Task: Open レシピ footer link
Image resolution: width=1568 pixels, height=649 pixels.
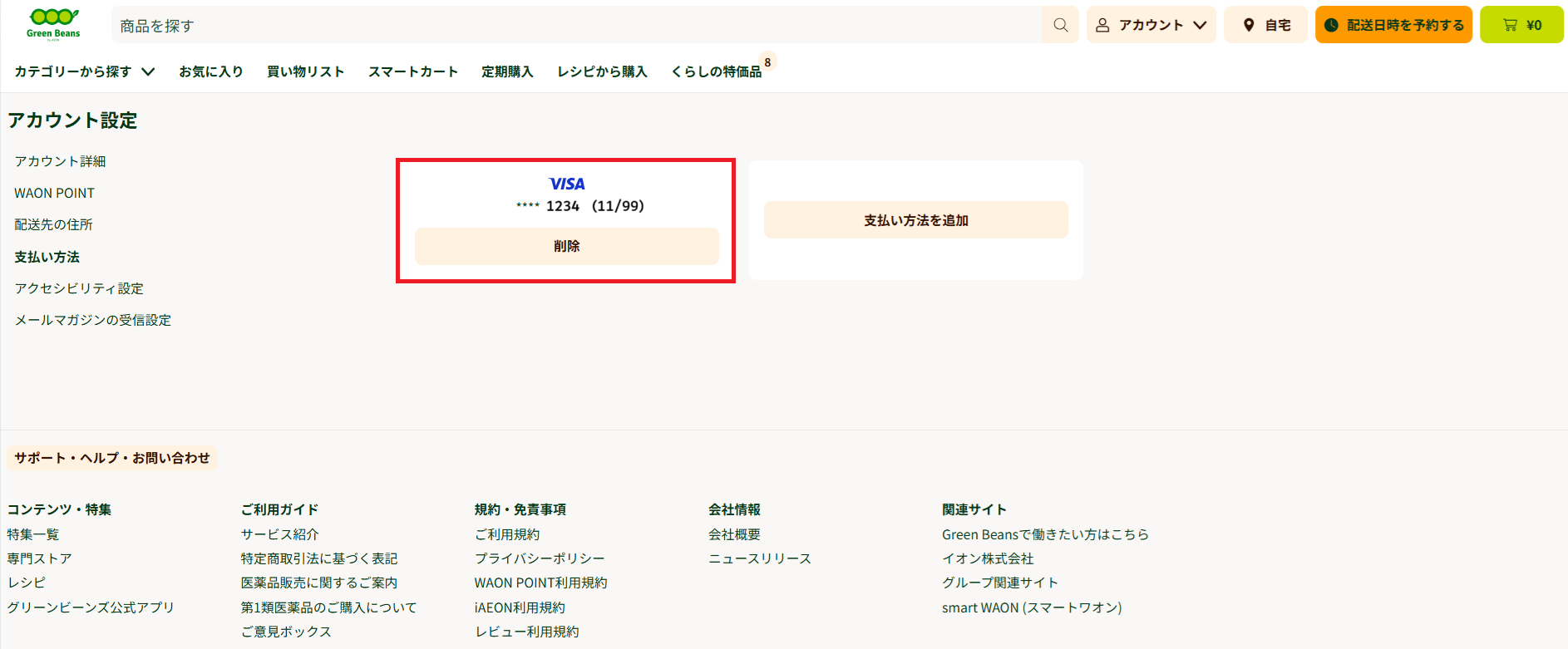Action: 27,583
